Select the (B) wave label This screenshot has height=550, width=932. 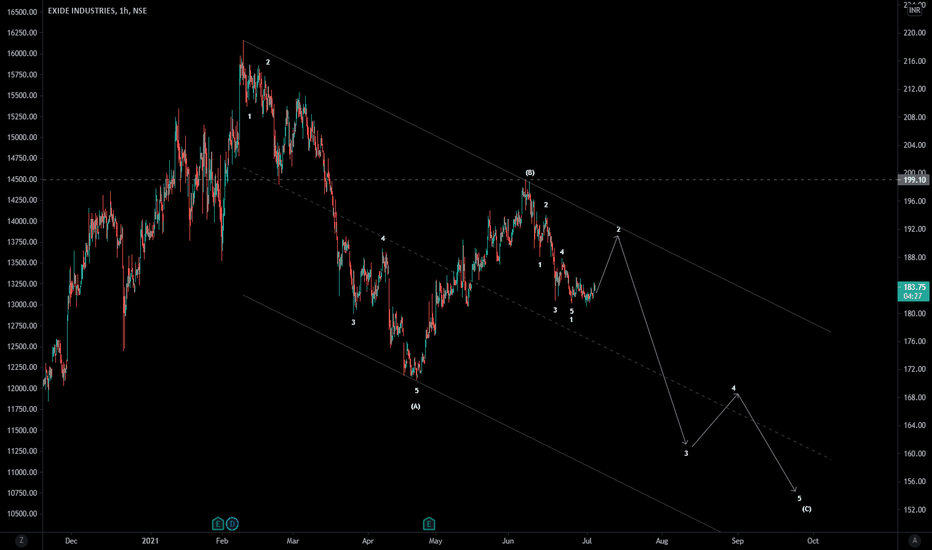pyautogui.click(x=530, y=173)
